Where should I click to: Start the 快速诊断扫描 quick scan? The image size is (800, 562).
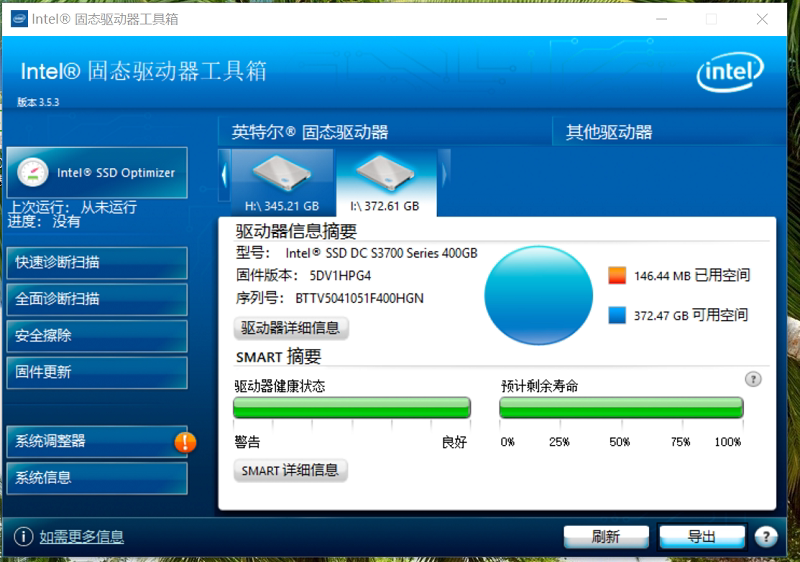click(97, 263)
